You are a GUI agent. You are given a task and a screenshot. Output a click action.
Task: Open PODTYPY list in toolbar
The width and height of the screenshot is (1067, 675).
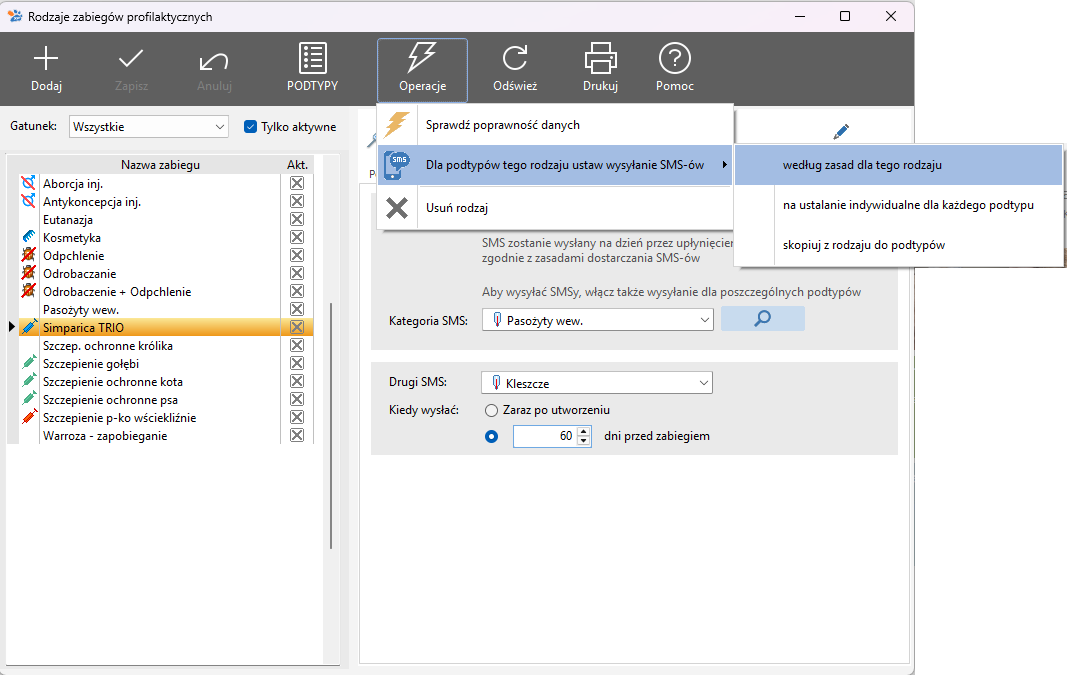point(312,59)
